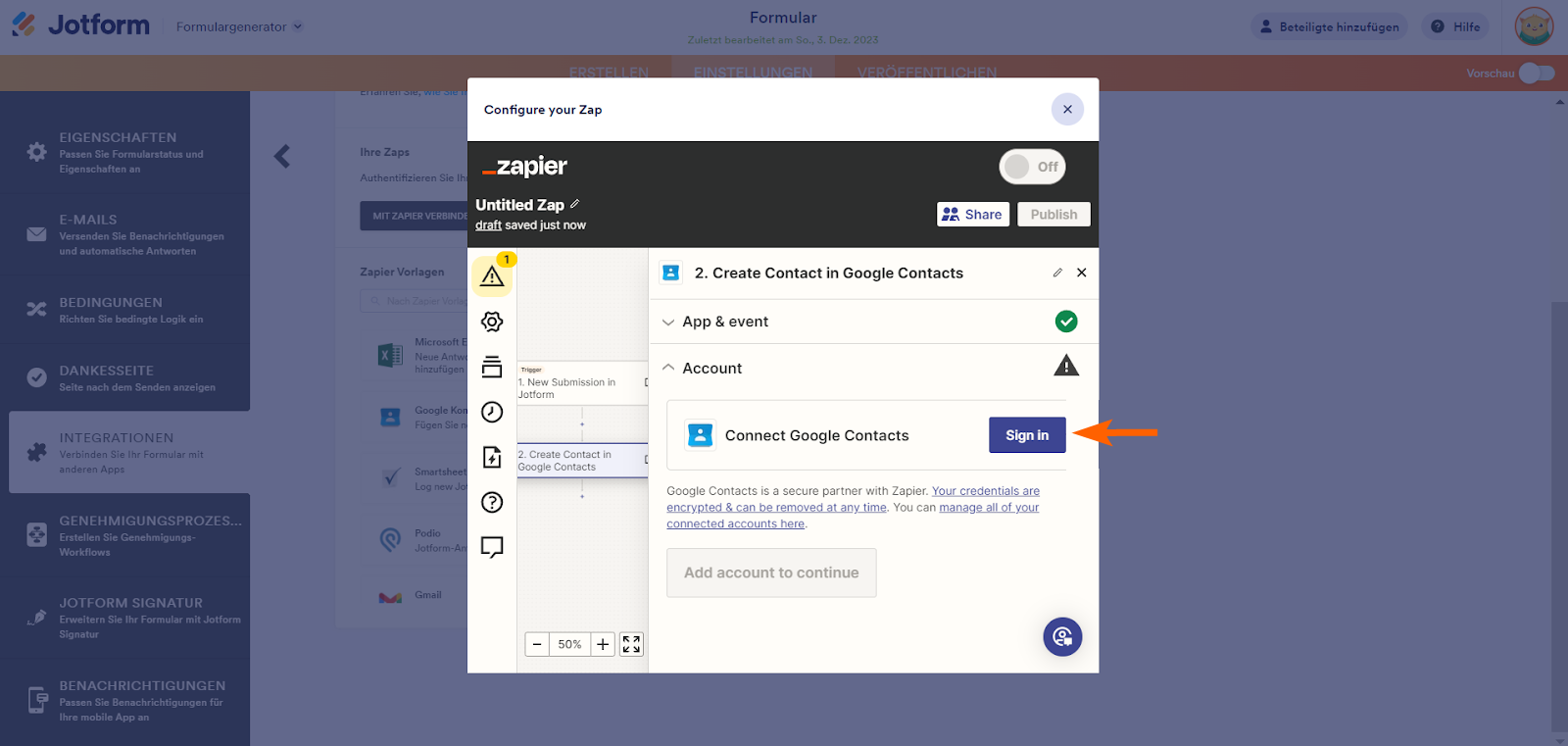Screen dimensions: 1568x746
Task: Click the Formular title text
Action: [783, 18]
